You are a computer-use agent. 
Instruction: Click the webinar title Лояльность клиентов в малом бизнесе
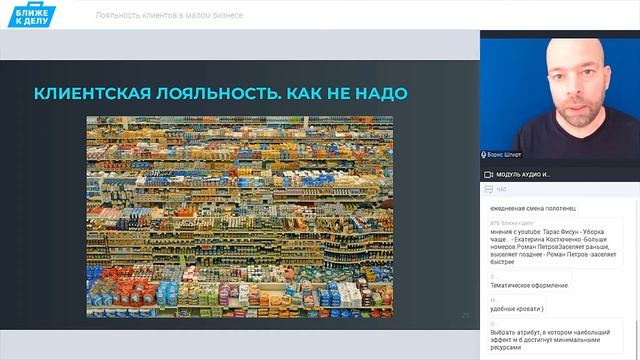pos(169,15)
